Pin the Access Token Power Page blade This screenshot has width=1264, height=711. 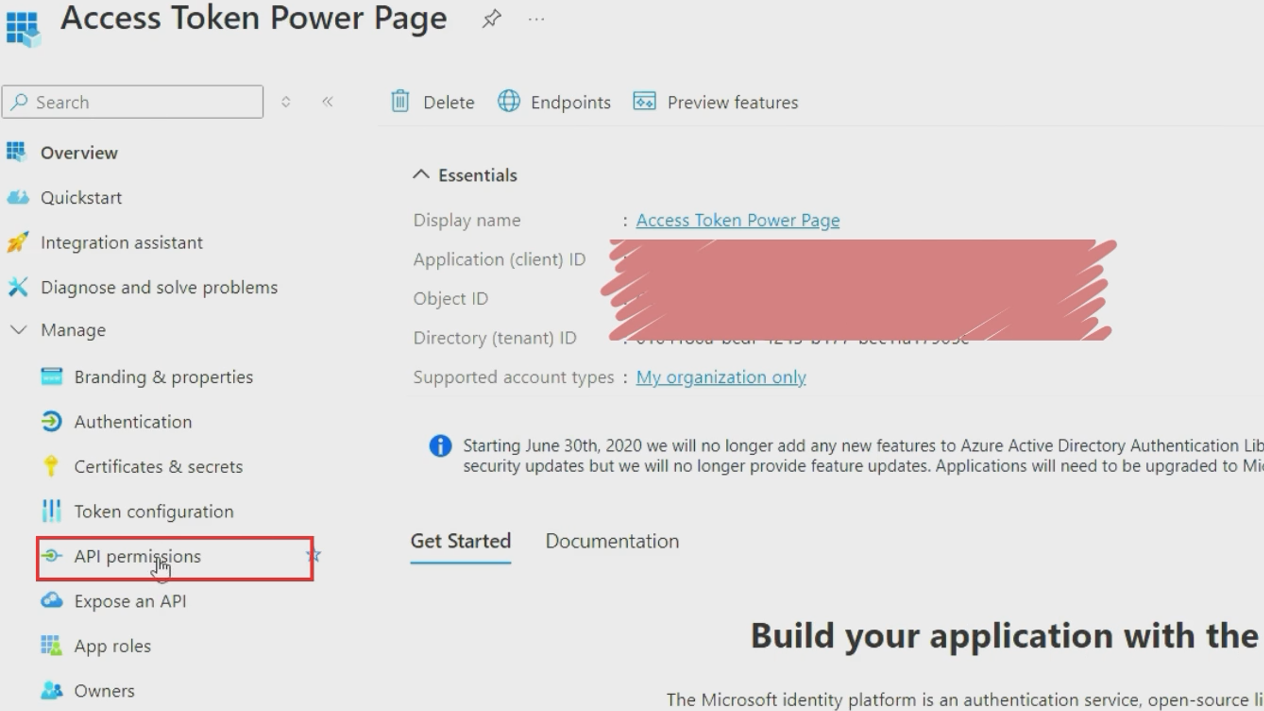(x=491, y=19)
